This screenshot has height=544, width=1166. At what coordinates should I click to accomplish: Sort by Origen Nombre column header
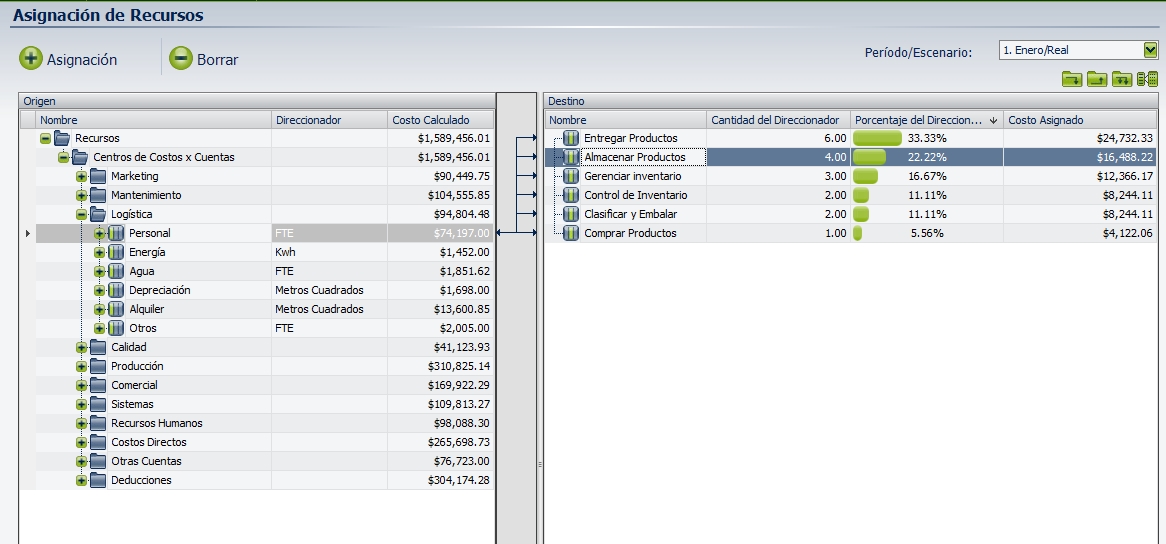point(153,120)
